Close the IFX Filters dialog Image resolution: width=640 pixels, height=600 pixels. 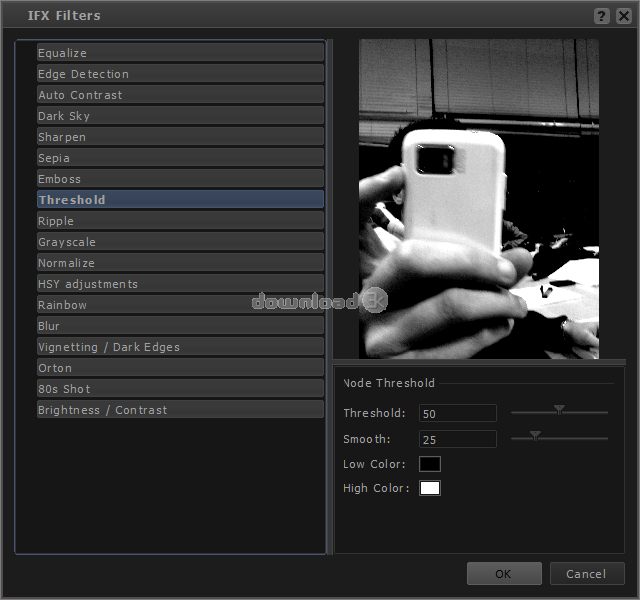pyautogui.click(x=624, y=16)
